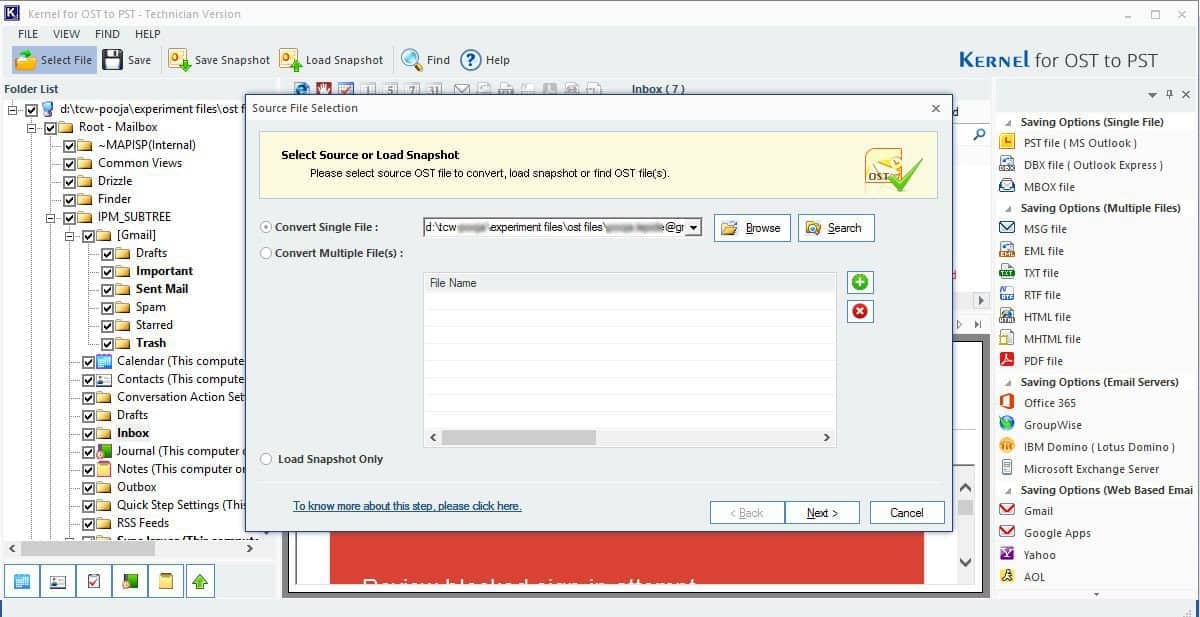The image size is (1200, 617).
Task: Click the Load Snapshot icon
Action: point(331,60)
